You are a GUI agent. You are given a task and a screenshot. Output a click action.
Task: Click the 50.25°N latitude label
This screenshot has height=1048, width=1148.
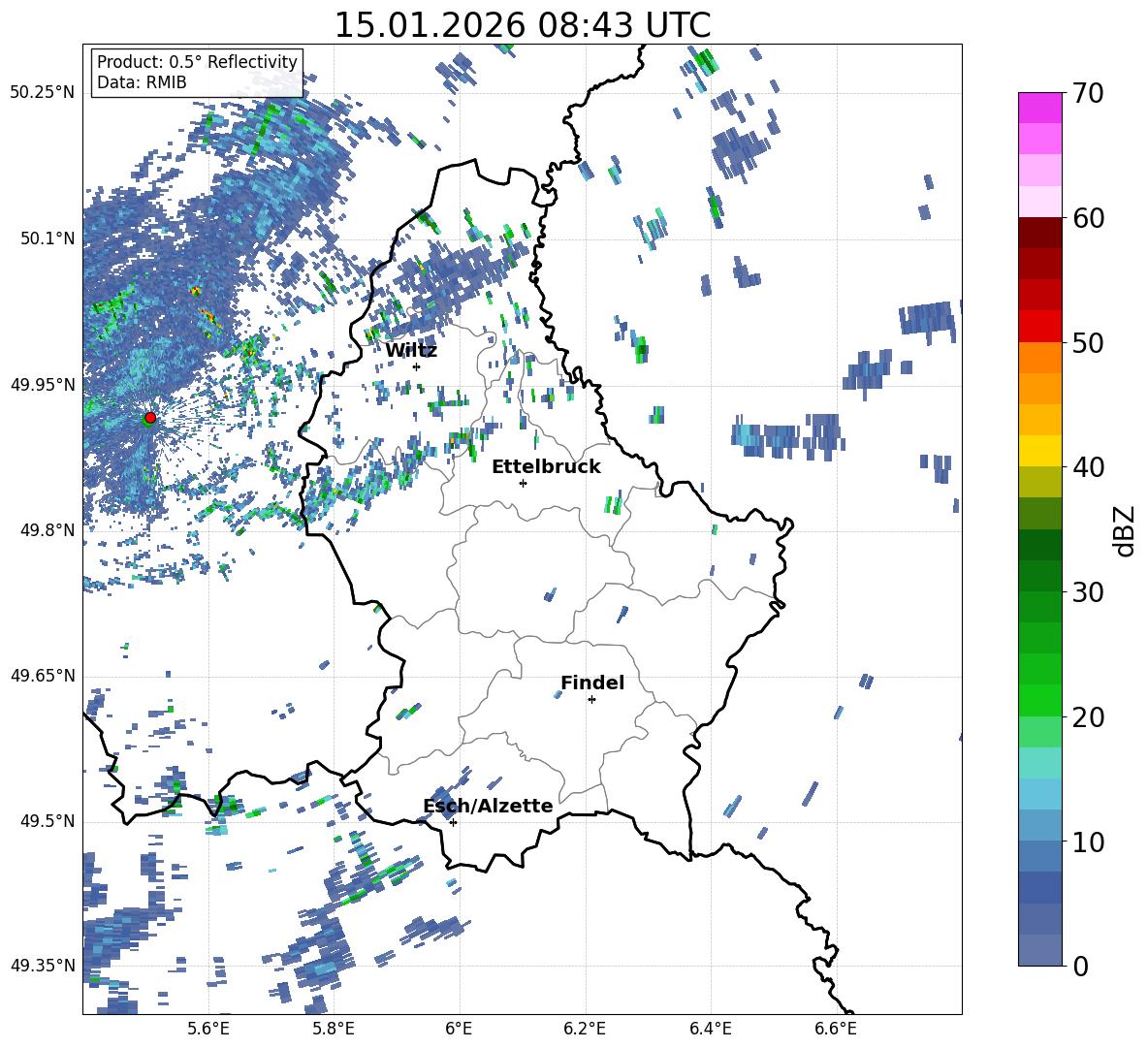(x=43, y=93)
